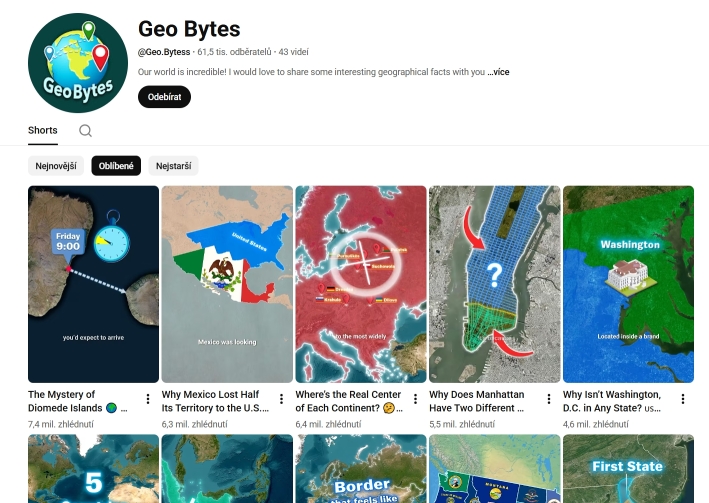Open three-dot menu for Manhattan short
The image size is (709, 503).
point(548,399)
